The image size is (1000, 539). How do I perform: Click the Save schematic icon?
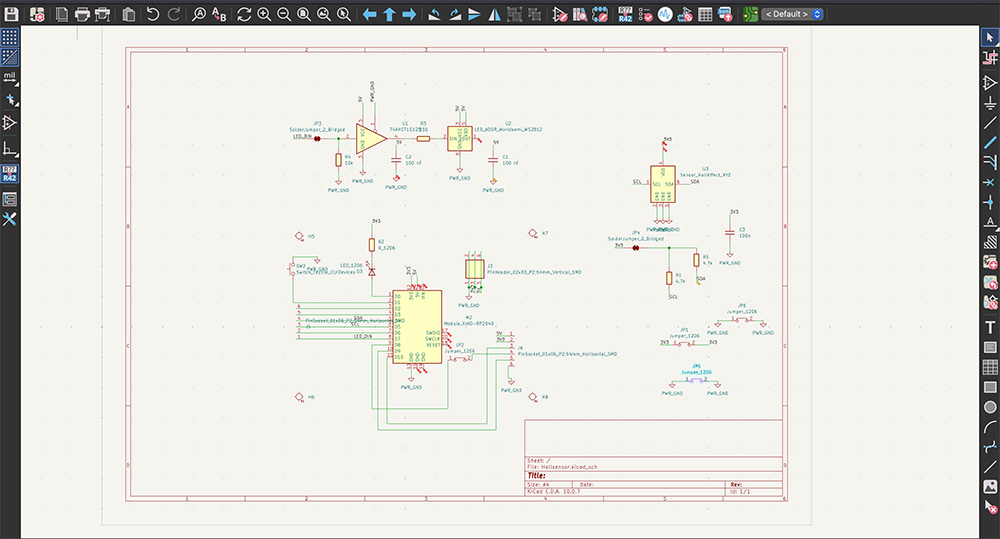click(11, 14)
